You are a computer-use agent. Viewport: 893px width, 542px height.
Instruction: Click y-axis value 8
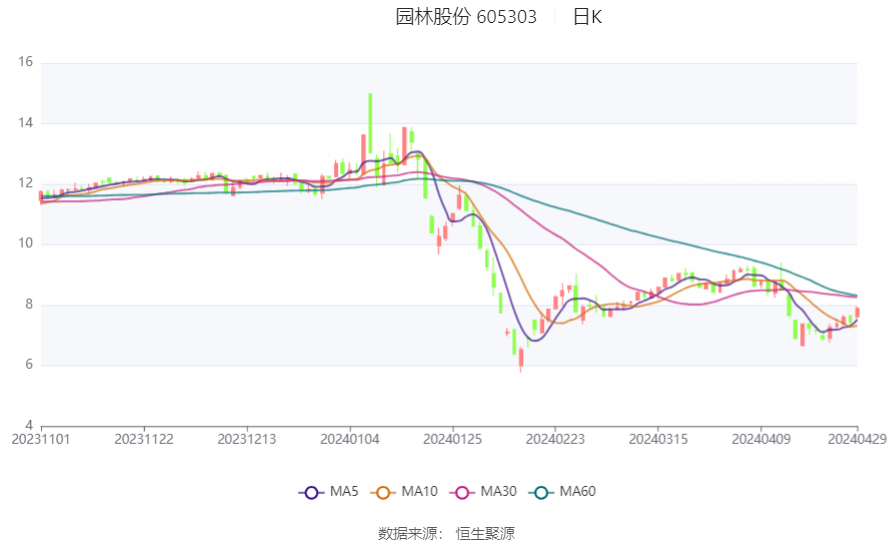[x=29, y=304]
